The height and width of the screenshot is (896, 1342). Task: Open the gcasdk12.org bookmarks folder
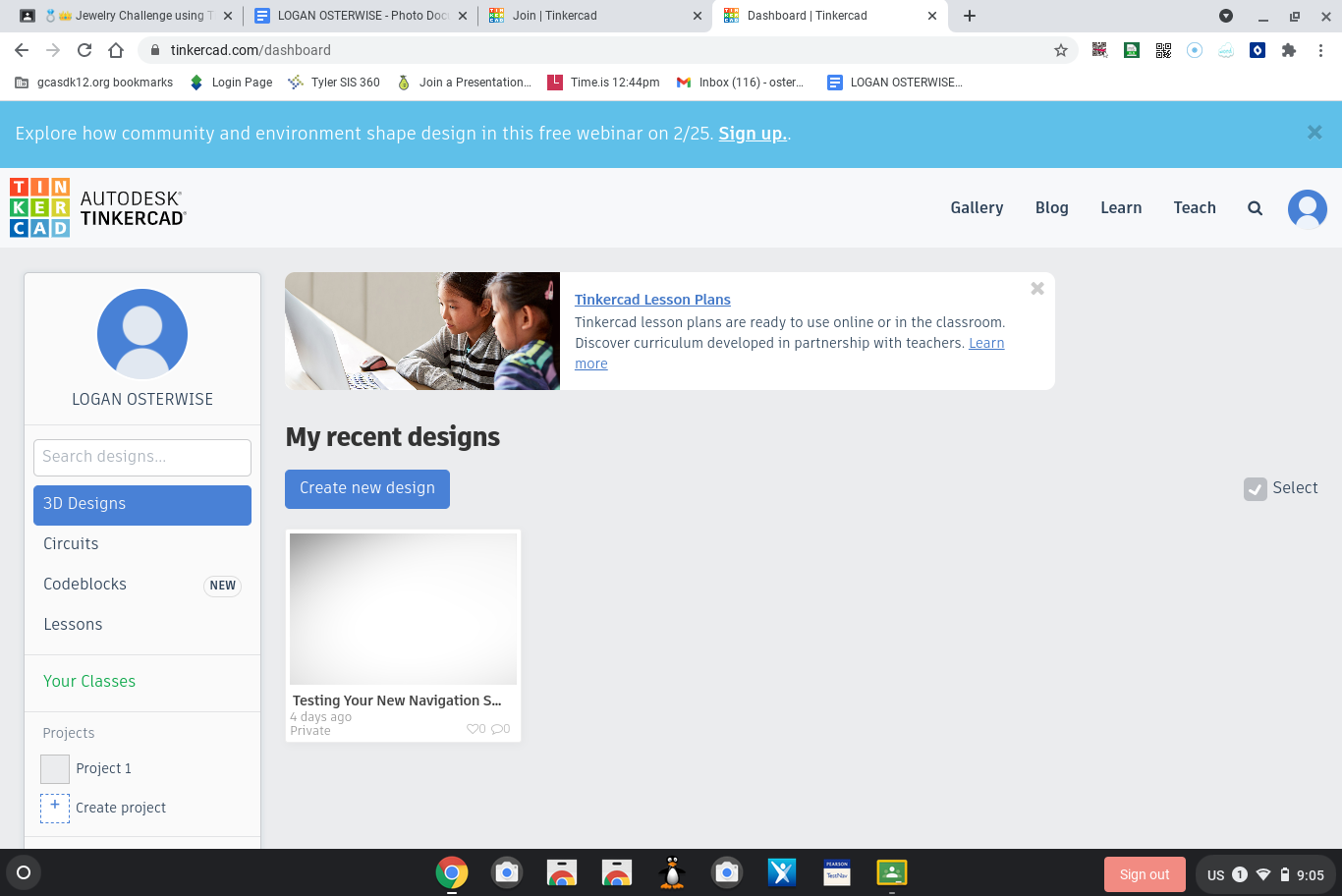tap(94, 83)
